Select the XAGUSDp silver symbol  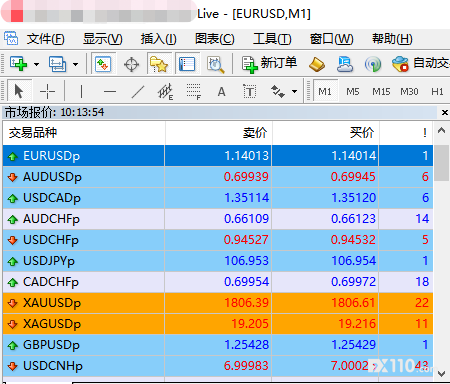click(x=52, y=324)
